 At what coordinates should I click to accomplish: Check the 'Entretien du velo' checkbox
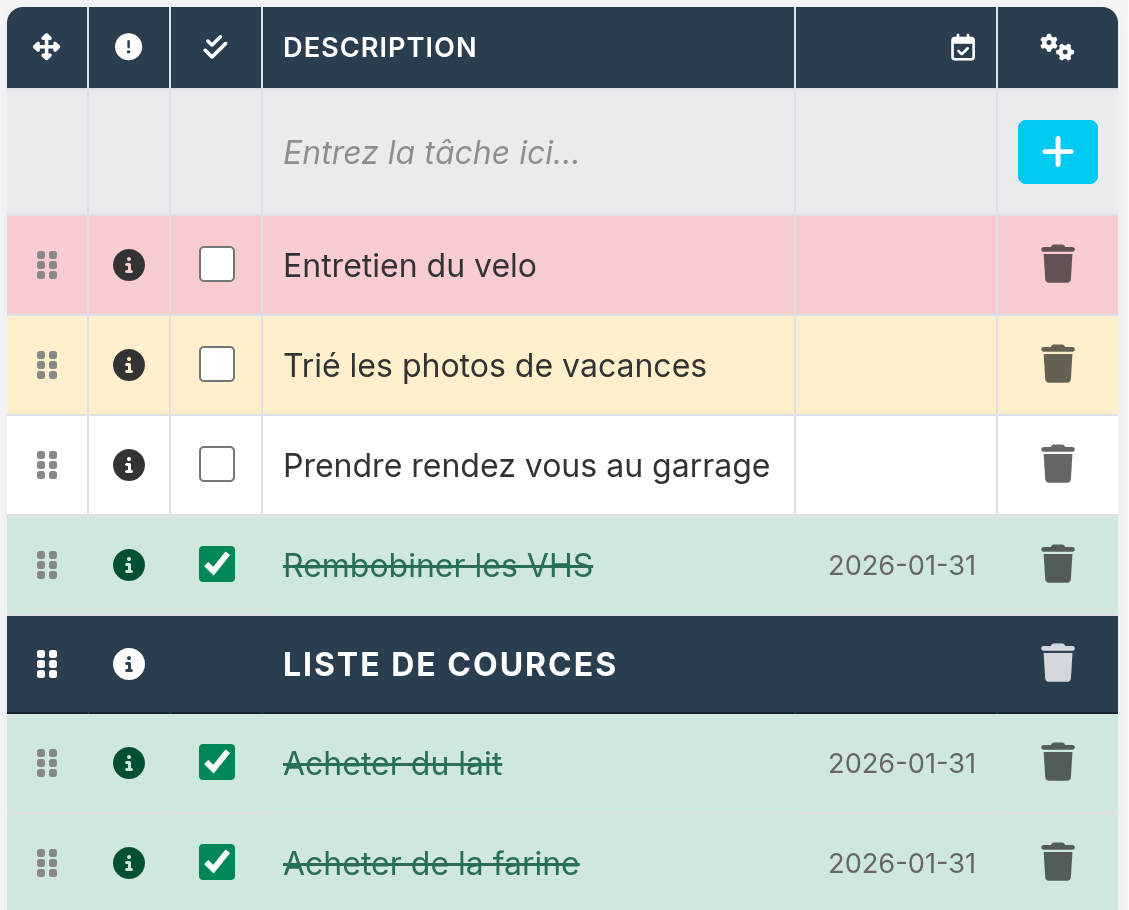tap(217, 265)
